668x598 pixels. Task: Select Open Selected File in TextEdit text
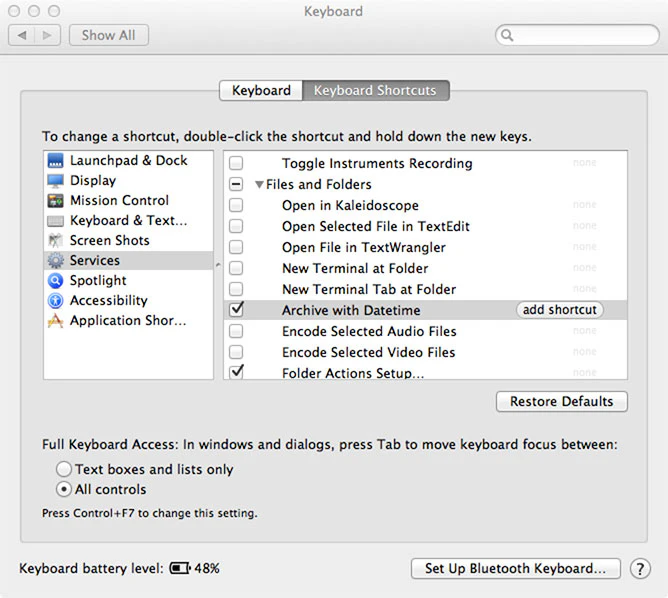point(376,226)
